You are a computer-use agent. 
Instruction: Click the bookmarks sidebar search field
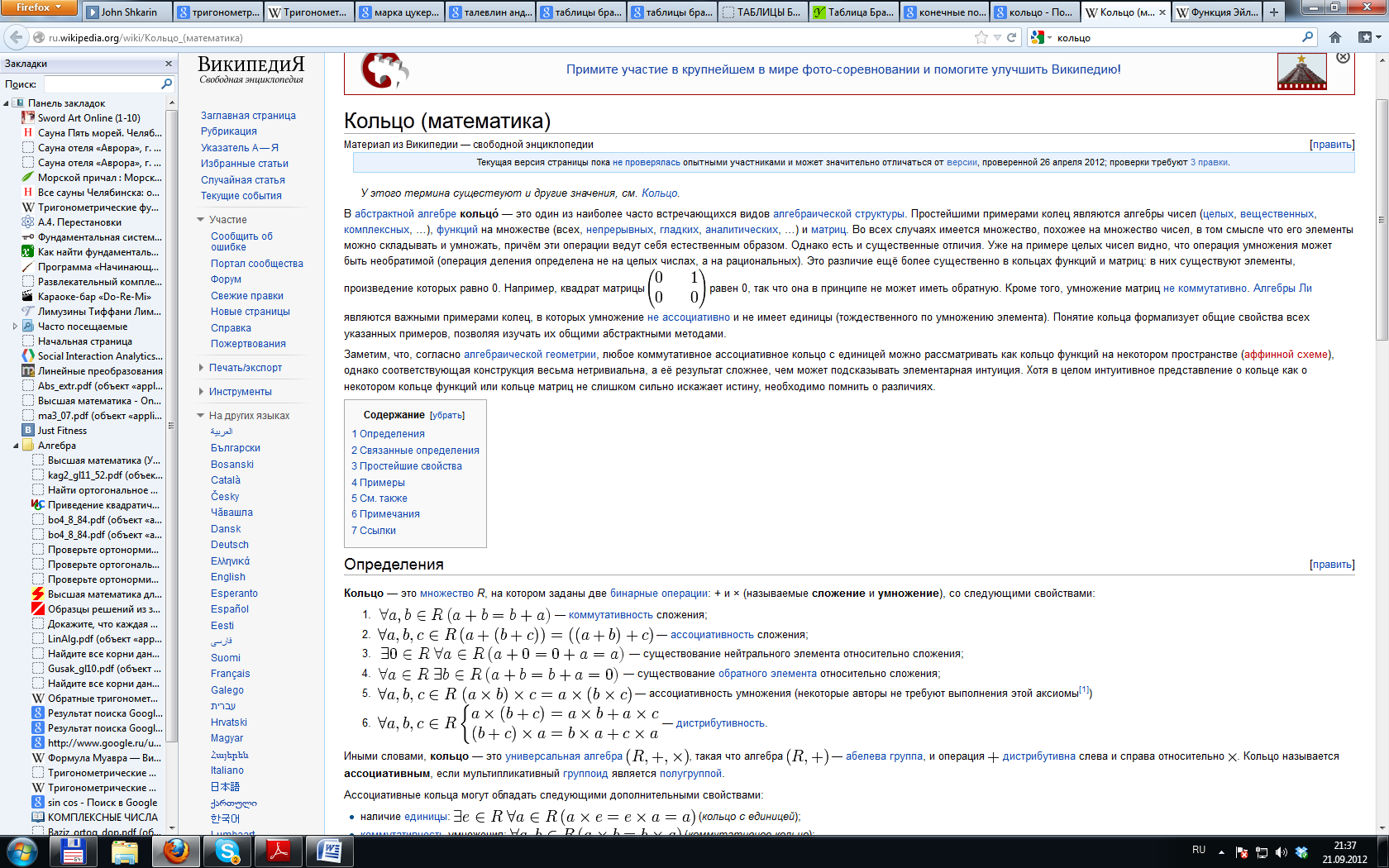click(101, 83)
